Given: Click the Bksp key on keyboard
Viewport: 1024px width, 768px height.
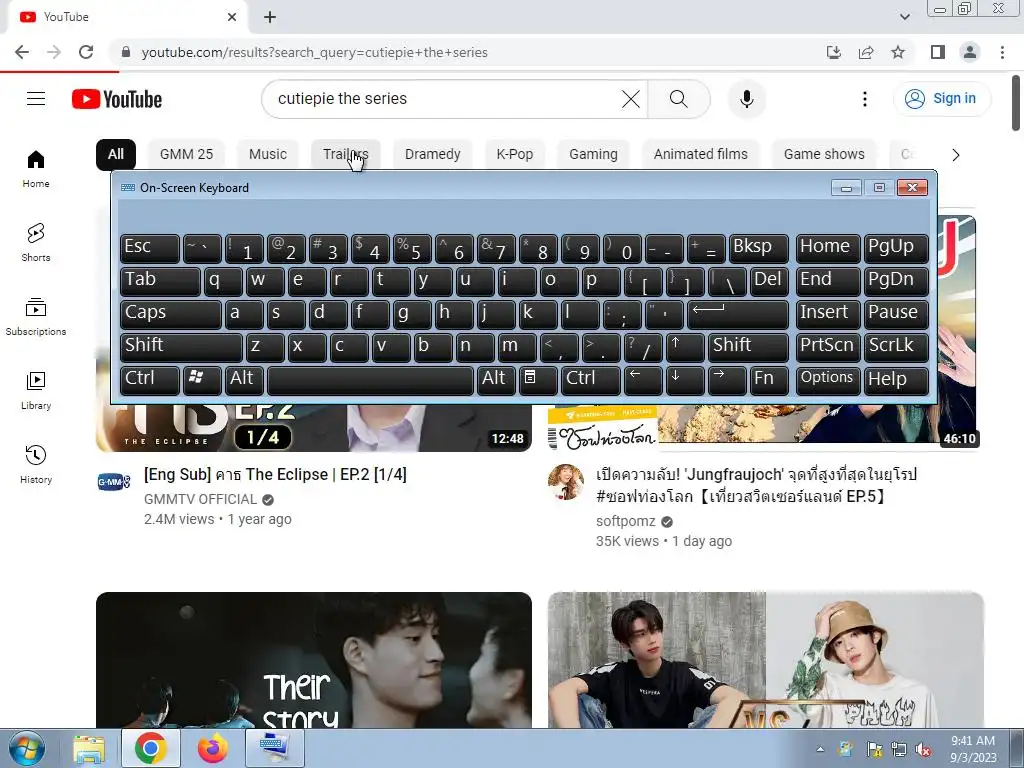Looking at the screenshot, I should click(758, 248).
